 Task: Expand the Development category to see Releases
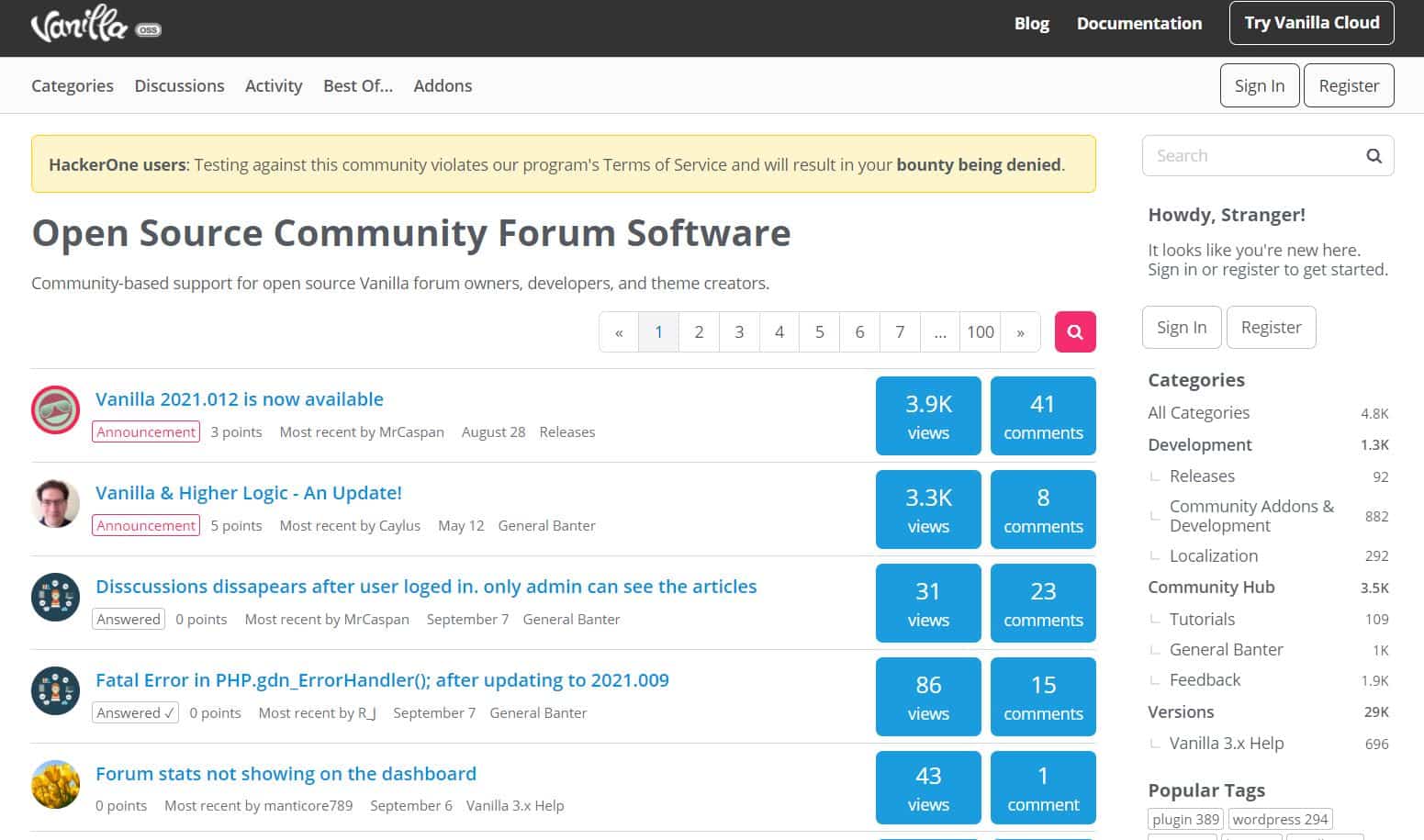1199,444
